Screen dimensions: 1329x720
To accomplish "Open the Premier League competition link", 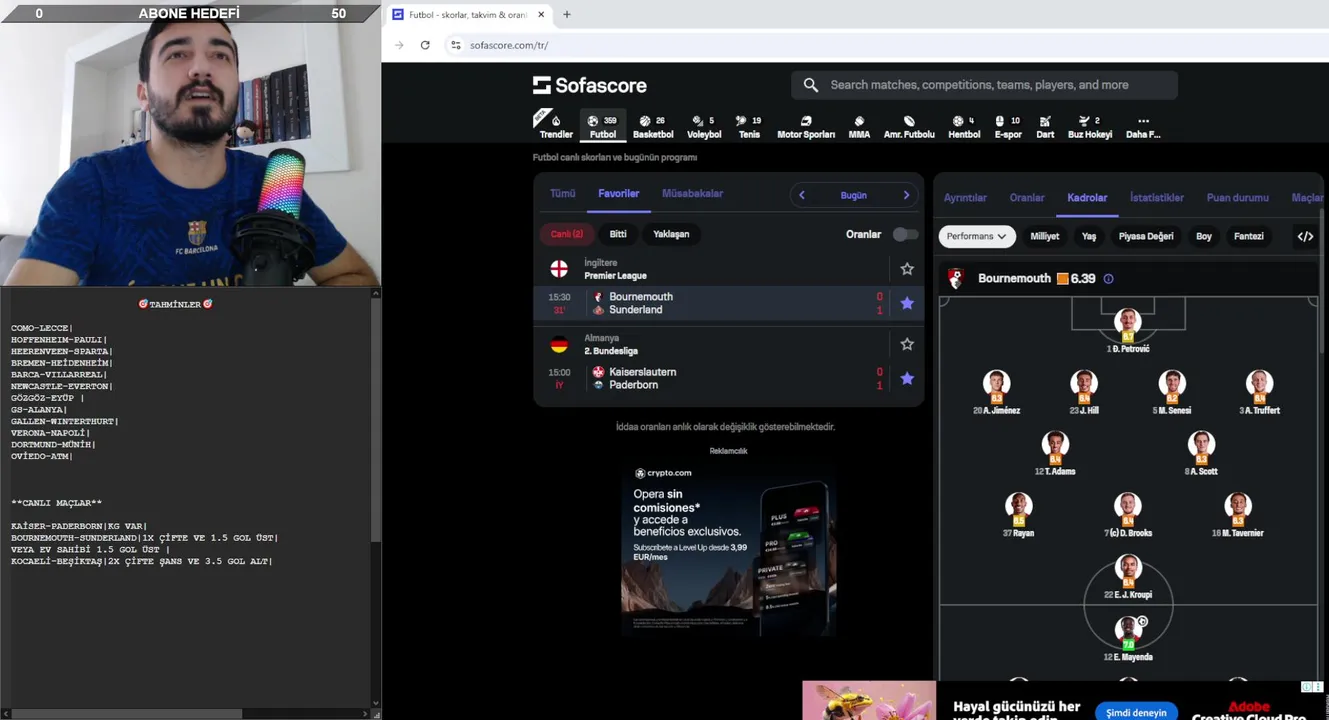I will pos(615,276).
